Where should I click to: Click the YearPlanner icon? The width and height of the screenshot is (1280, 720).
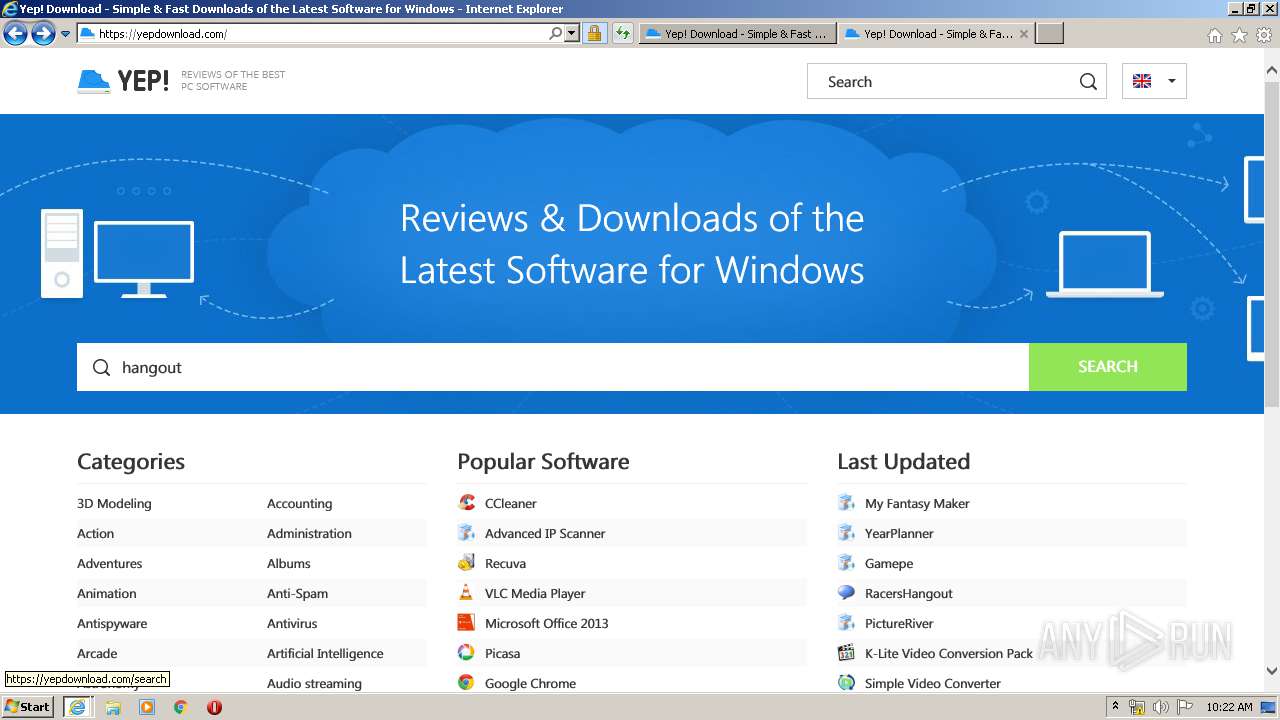(846, 533)
